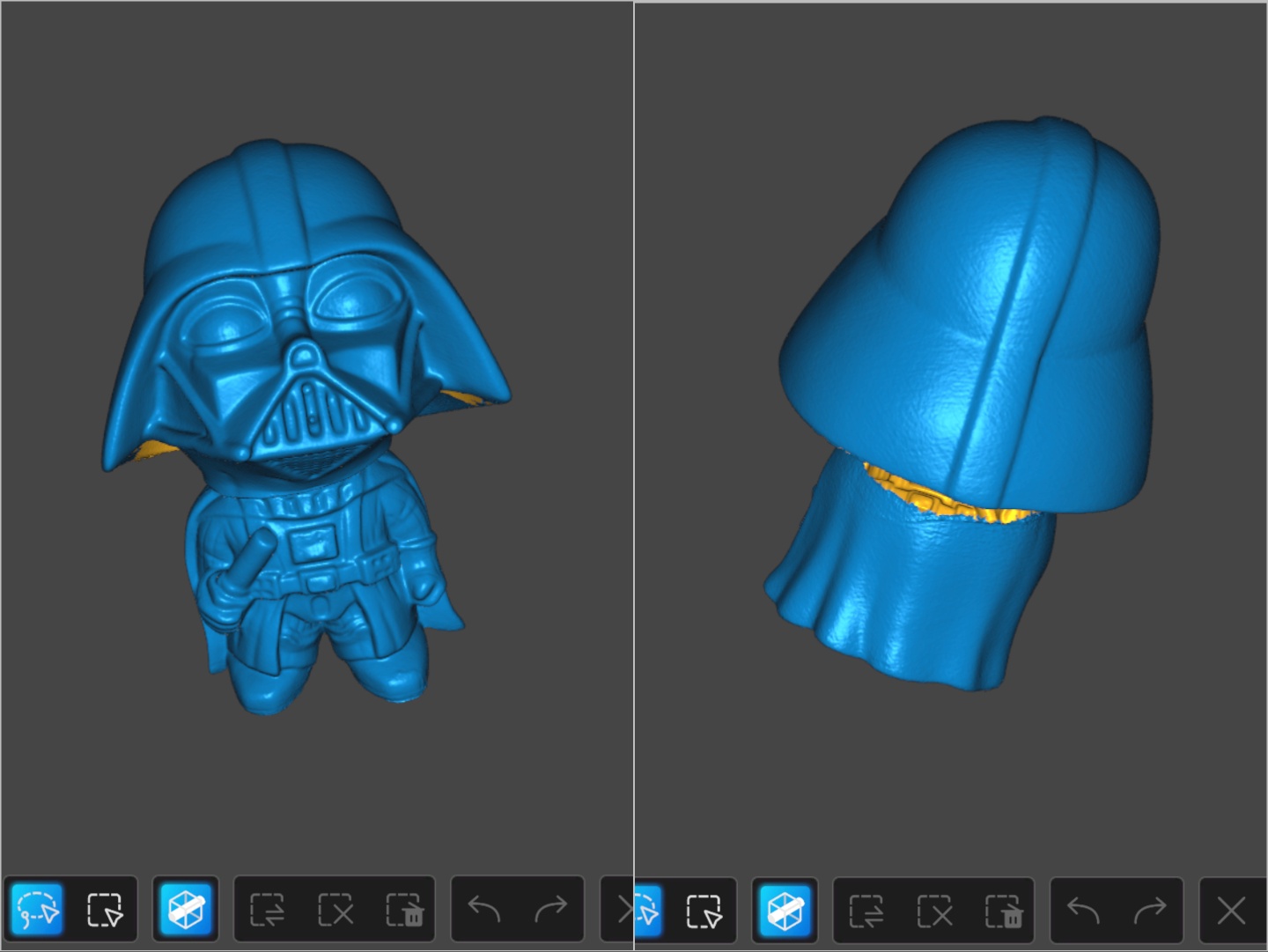This screenshot has width=1268, height=952.
Task: Delete selected data using right toolbar trash icon
Action: (1002, 911)
